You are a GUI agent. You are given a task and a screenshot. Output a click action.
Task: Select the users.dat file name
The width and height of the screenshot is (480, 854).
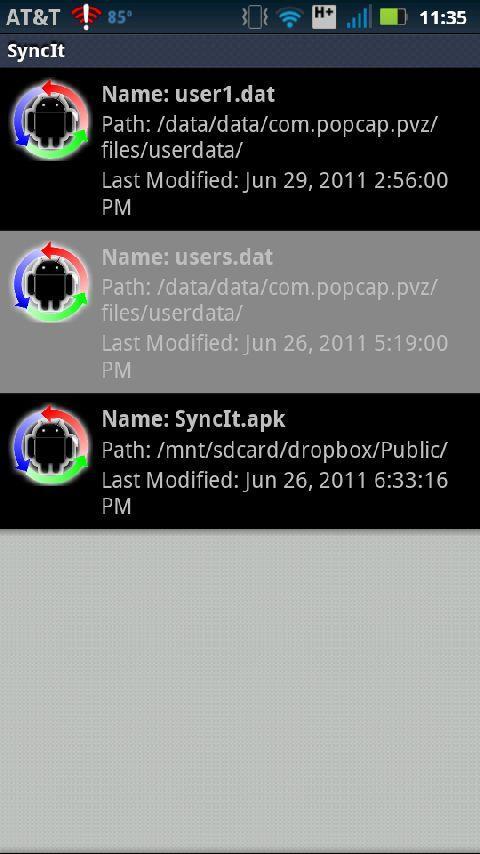[x=187, y=257]
